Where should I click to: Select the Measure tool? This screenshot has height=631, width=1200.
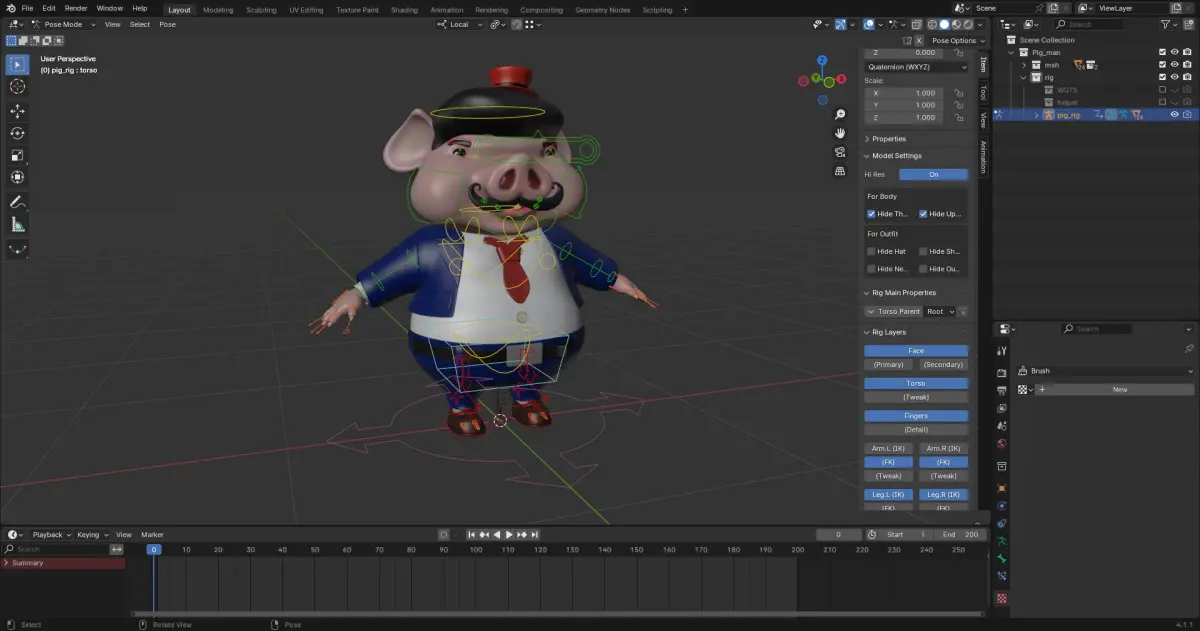click(17, 224)
